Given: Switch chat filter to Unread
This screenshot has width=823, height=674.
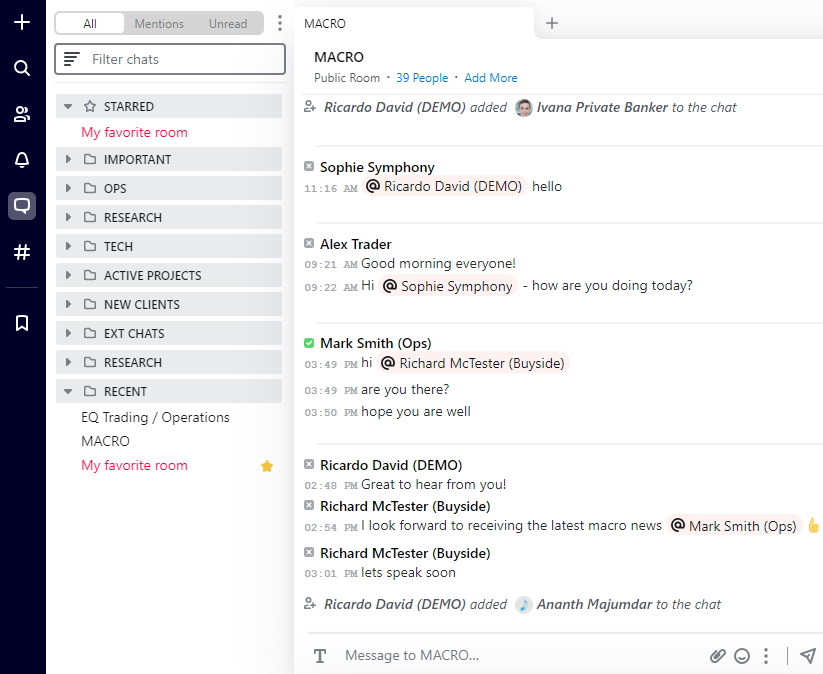Looking at the screenshot, I should (228, 24).
